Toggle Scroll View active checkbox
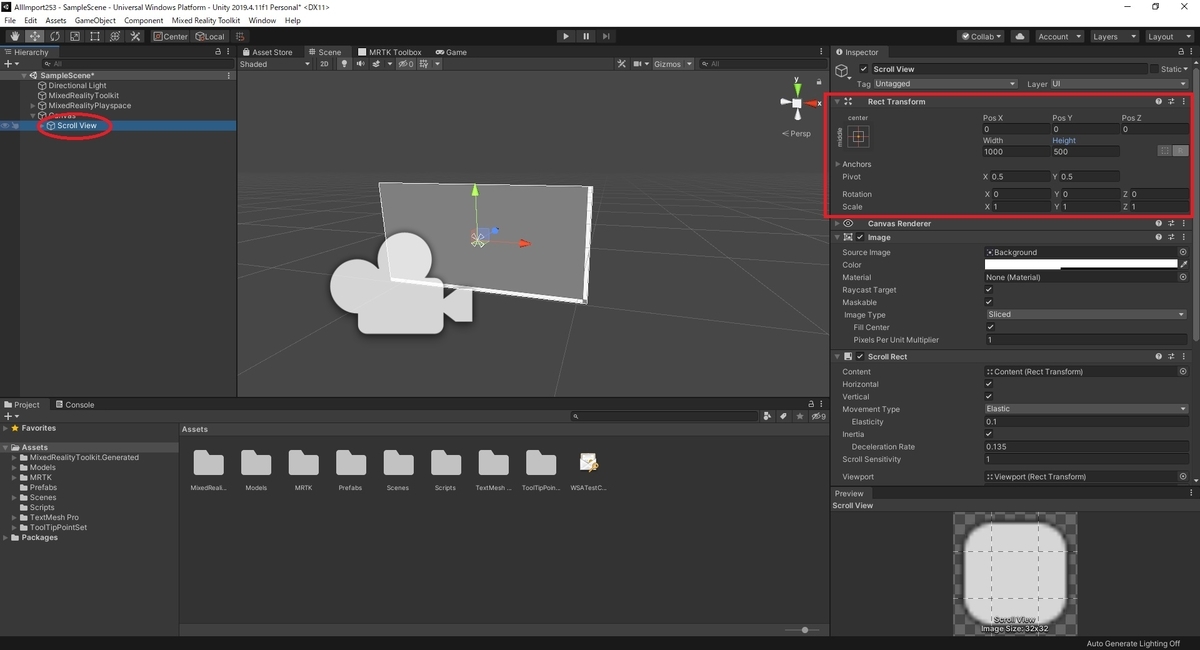Viewport: 1200px width, 650px height. tap(865, 69)
